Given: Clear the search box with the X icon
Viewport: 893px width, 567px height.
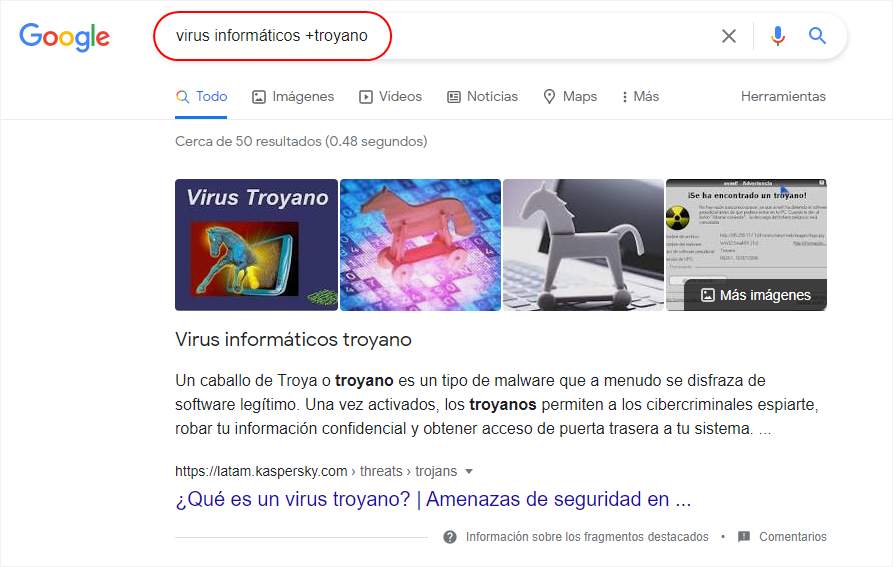Looking at the screenshot, I should (728, 36).
